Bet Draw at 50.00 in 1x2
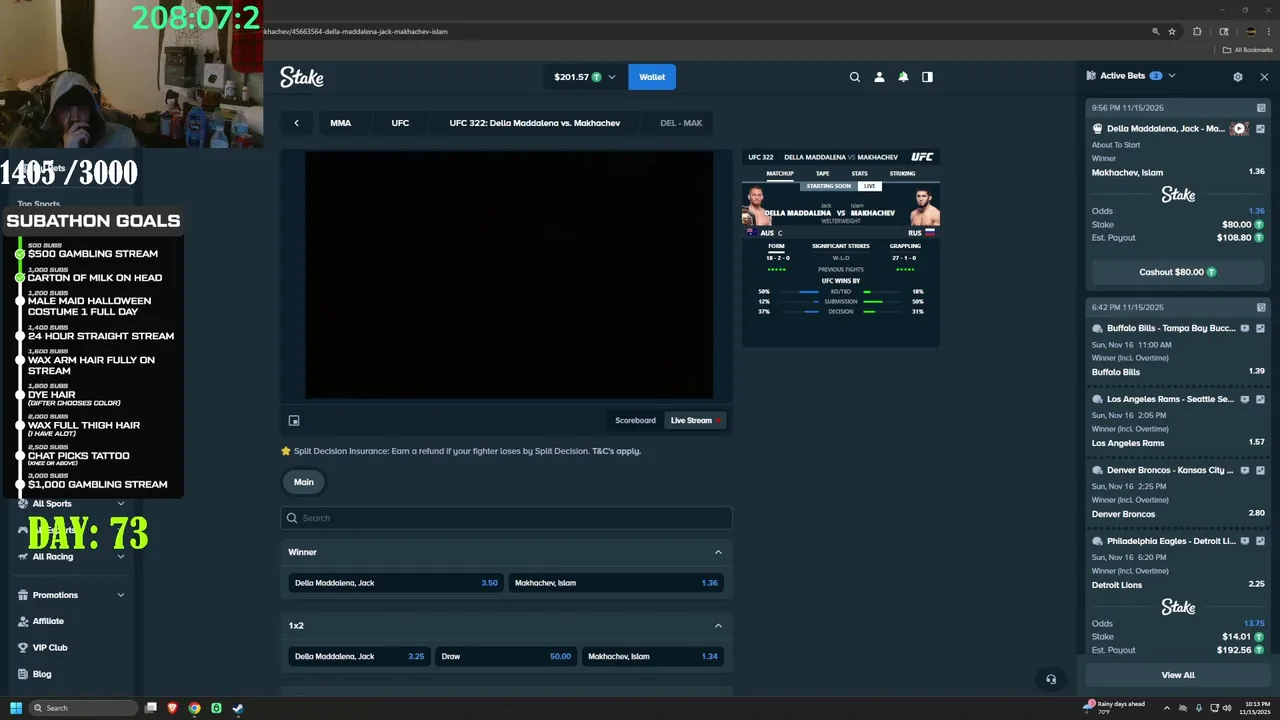This screenshot has width=1280, height=720. point(506,657)
